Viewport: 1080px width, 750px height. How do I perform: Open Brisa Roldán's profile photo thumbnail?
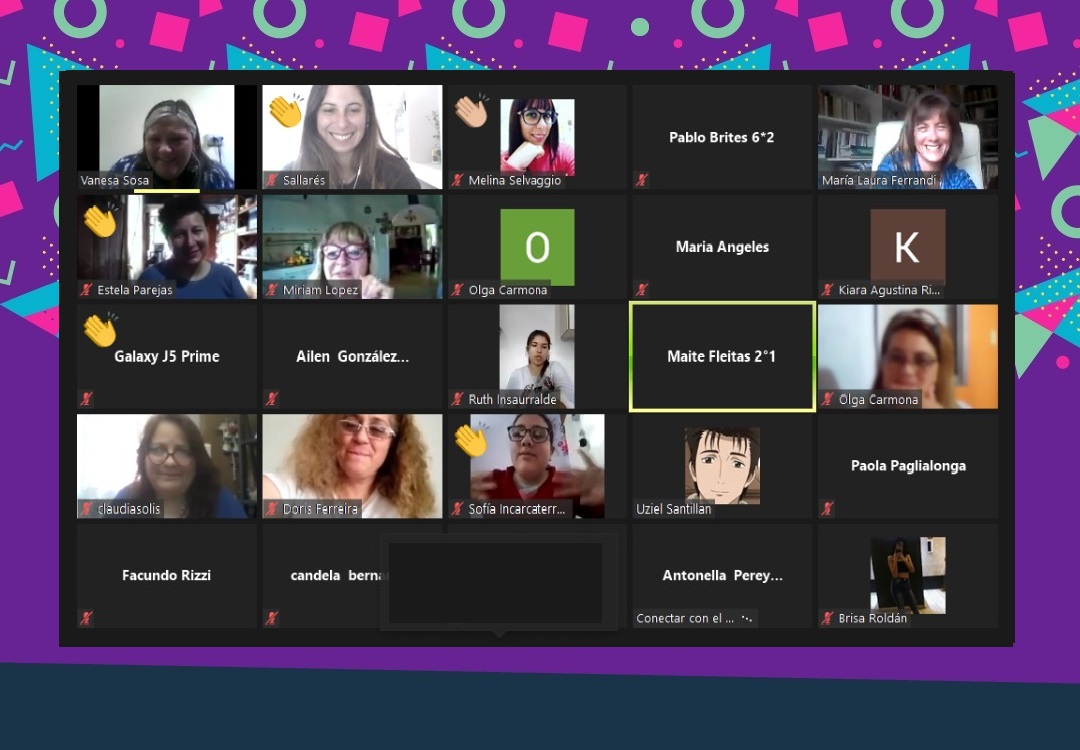click(x=907, y=575)
